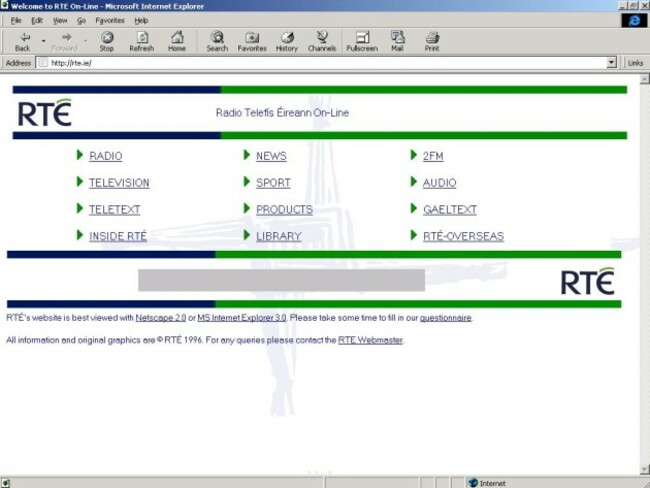Click the Forward toolbar button

coord(65,41)
